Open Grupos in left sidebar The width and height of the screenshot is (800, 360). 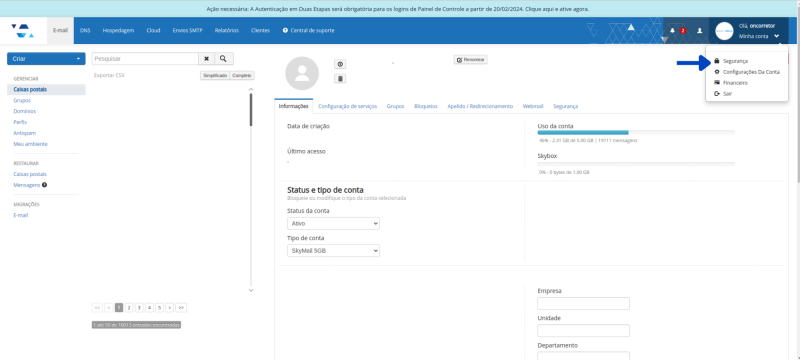[x=22, y=100]
